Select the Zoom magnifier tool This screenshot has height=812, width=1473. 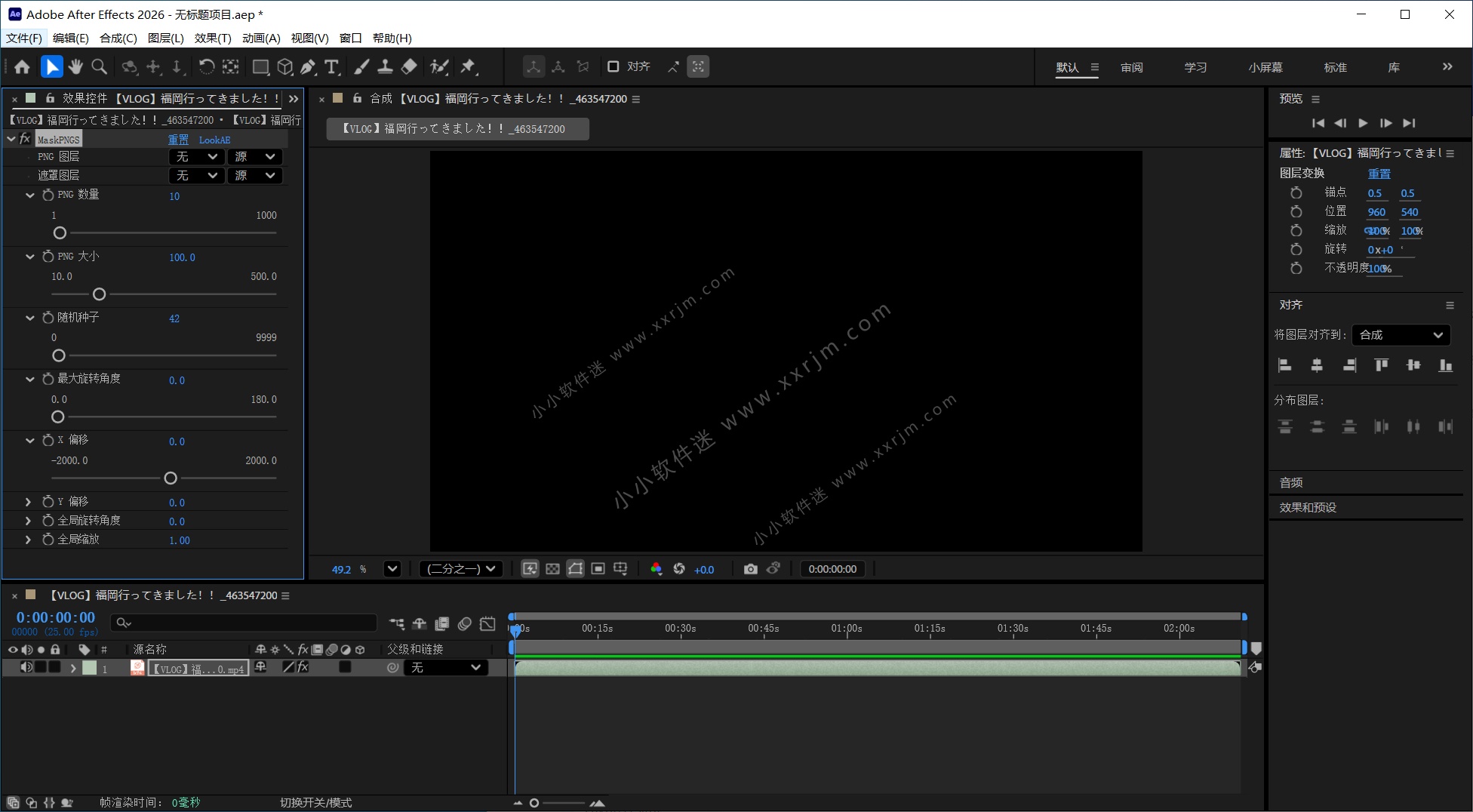click(99, 67)
